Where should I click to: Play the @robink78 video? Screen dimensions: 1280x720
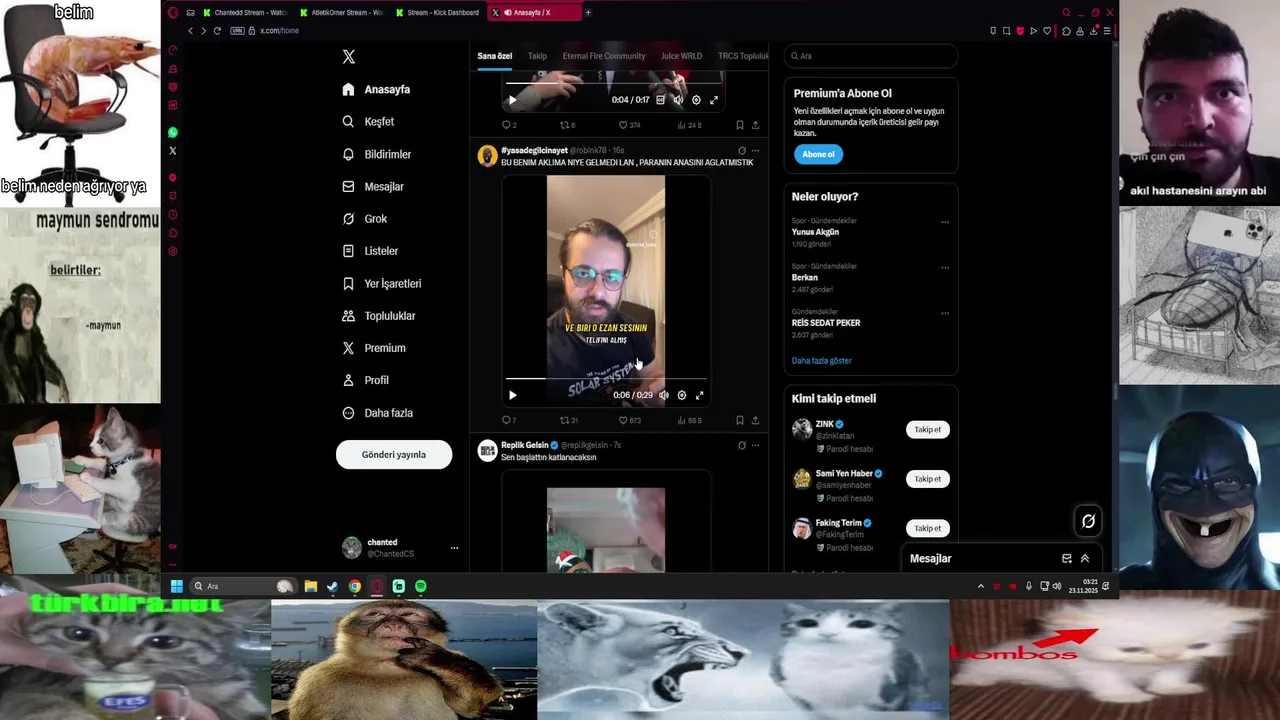point(513,395)
